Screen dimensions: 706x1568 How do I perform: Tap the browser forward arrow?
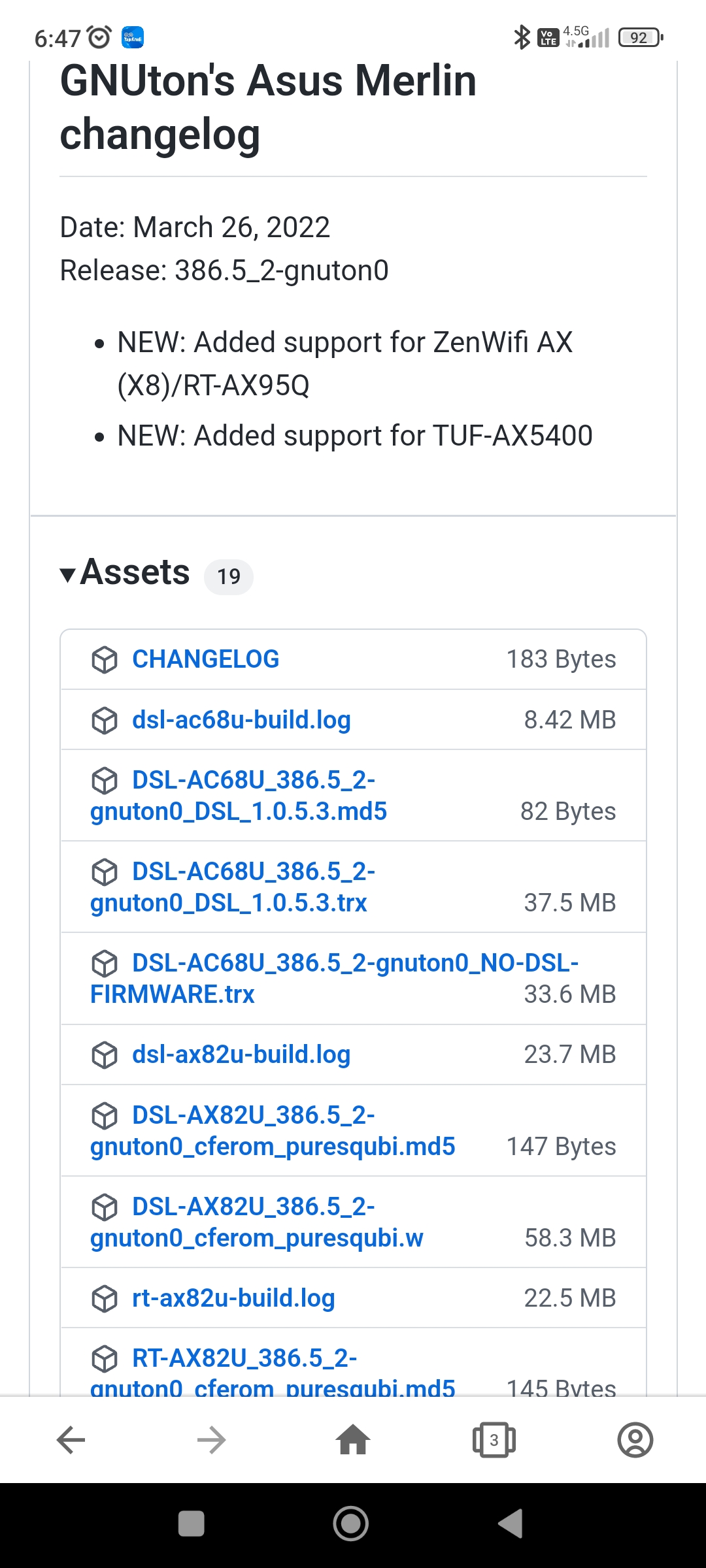coord(212,1440)
